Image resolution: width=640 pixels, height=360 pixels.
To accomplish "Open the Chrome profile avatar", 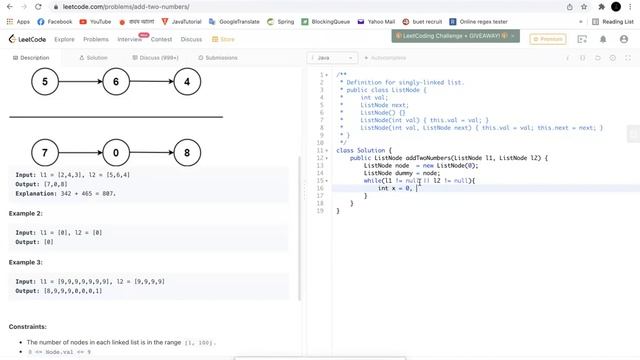I will [x=616, y=7].
